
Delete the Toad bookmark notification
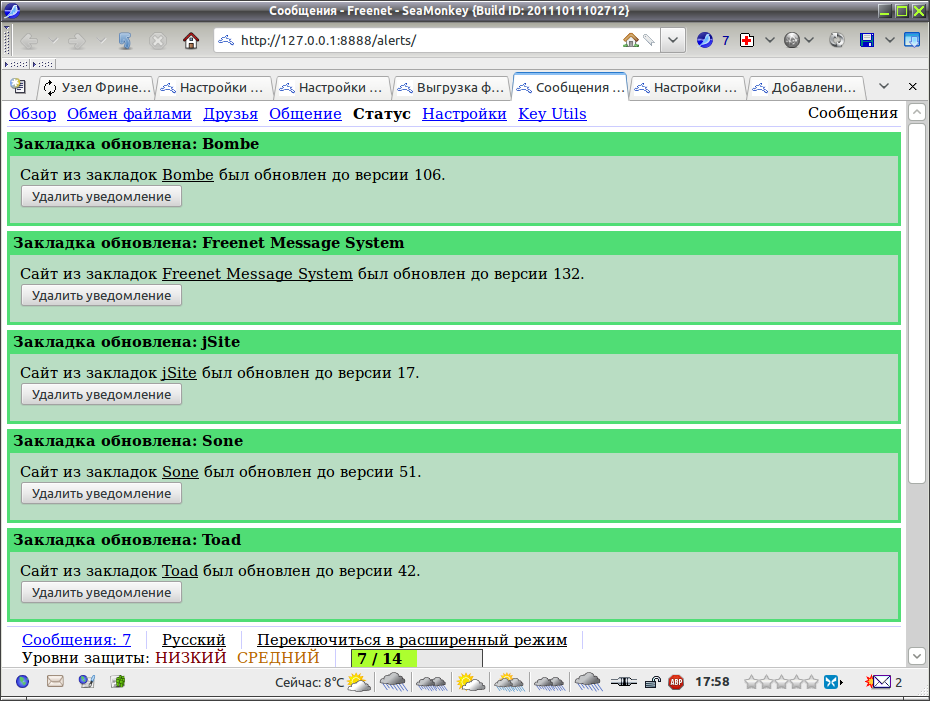pyautogui.click(x=101, y=592)
